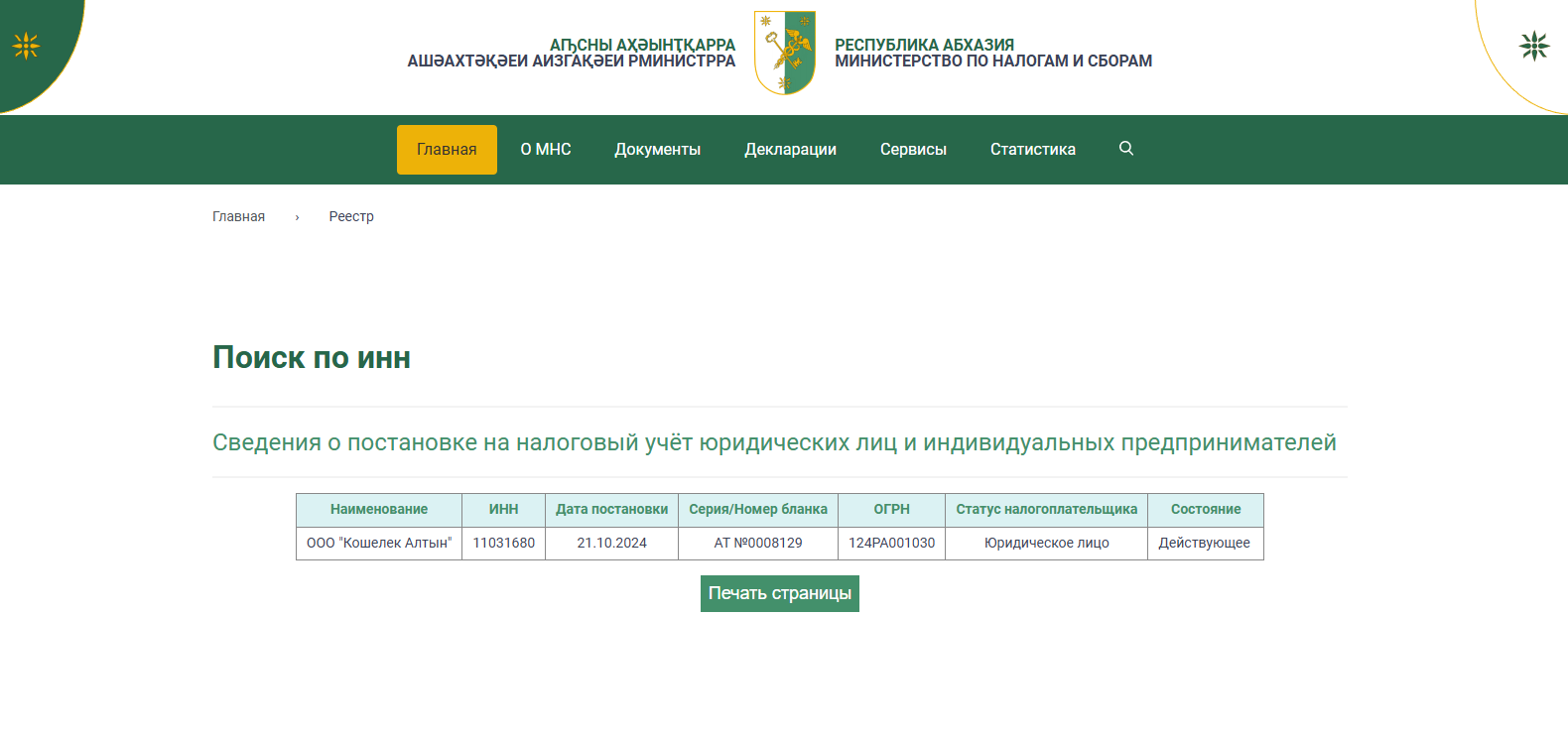Click the Abkhaz-language ministry title text
The image size is (1568, 739).
(572, 53)
